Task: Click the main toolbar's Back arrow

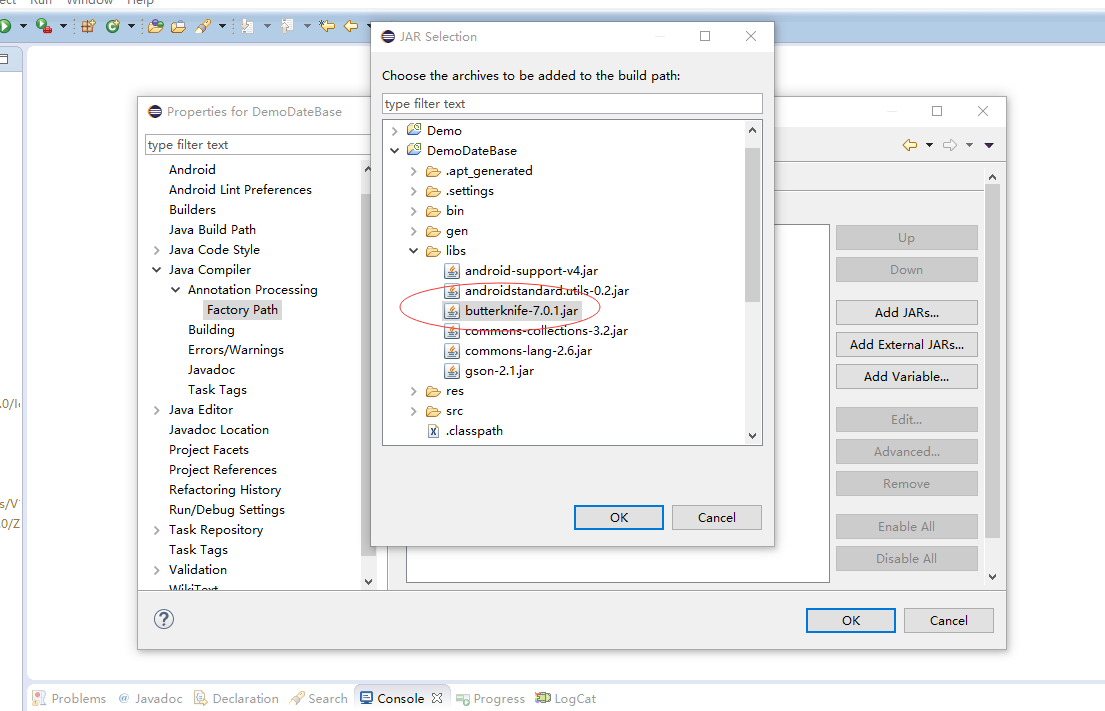Action: point(350,26)
